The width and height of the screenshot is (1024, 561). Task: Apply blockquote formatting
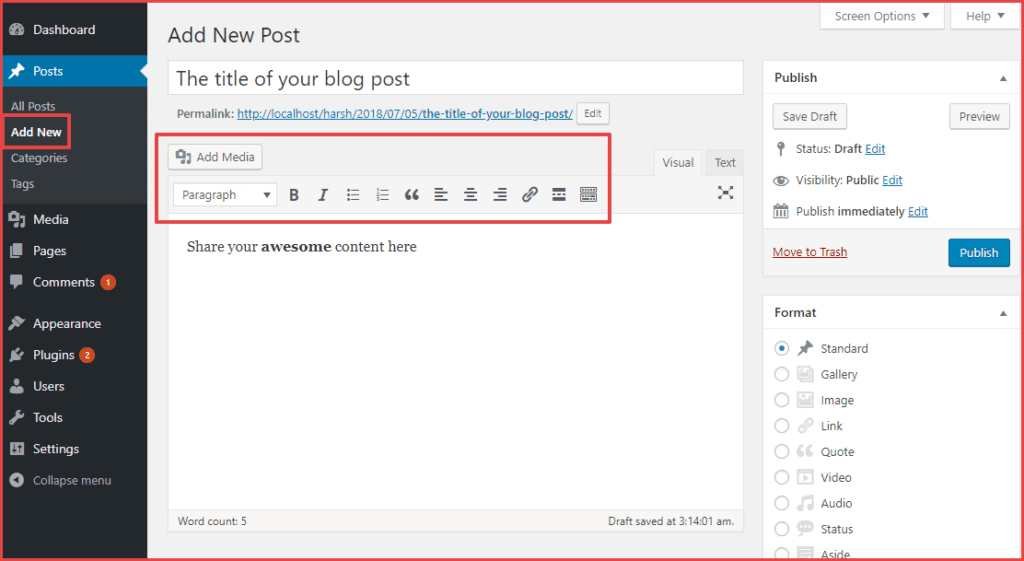tap(411, 195)
